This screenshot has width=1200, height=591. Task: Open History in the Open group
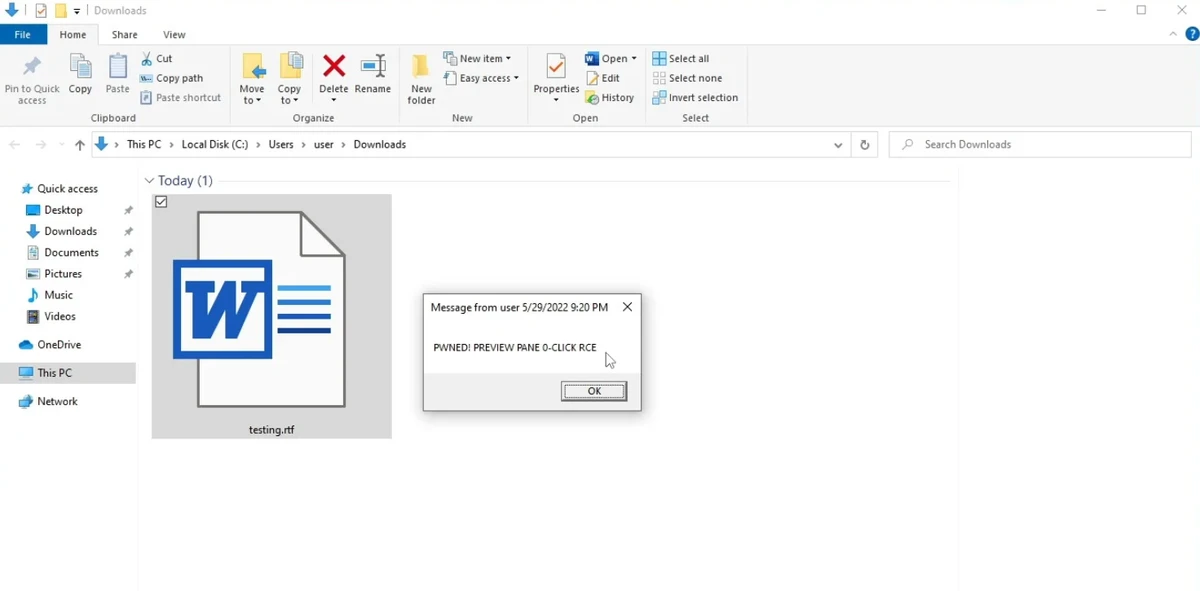click(609, 98)
